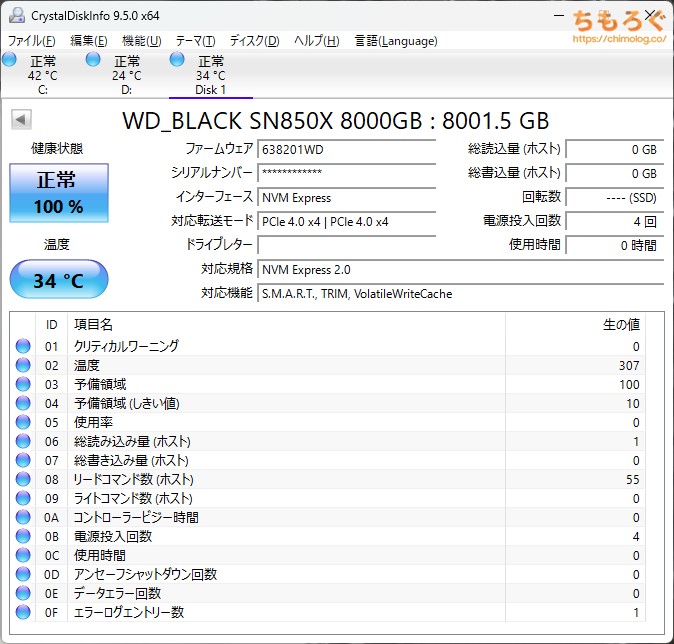Open the ディスク(D) menu
The width and height of the screenshot is (674, 644).
click(254, 41)
